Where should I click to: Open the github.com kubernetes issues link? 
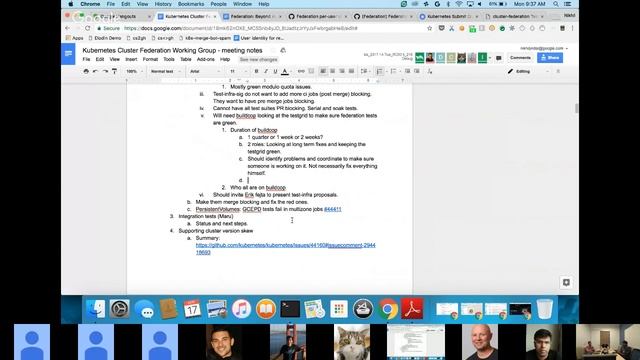285,249
